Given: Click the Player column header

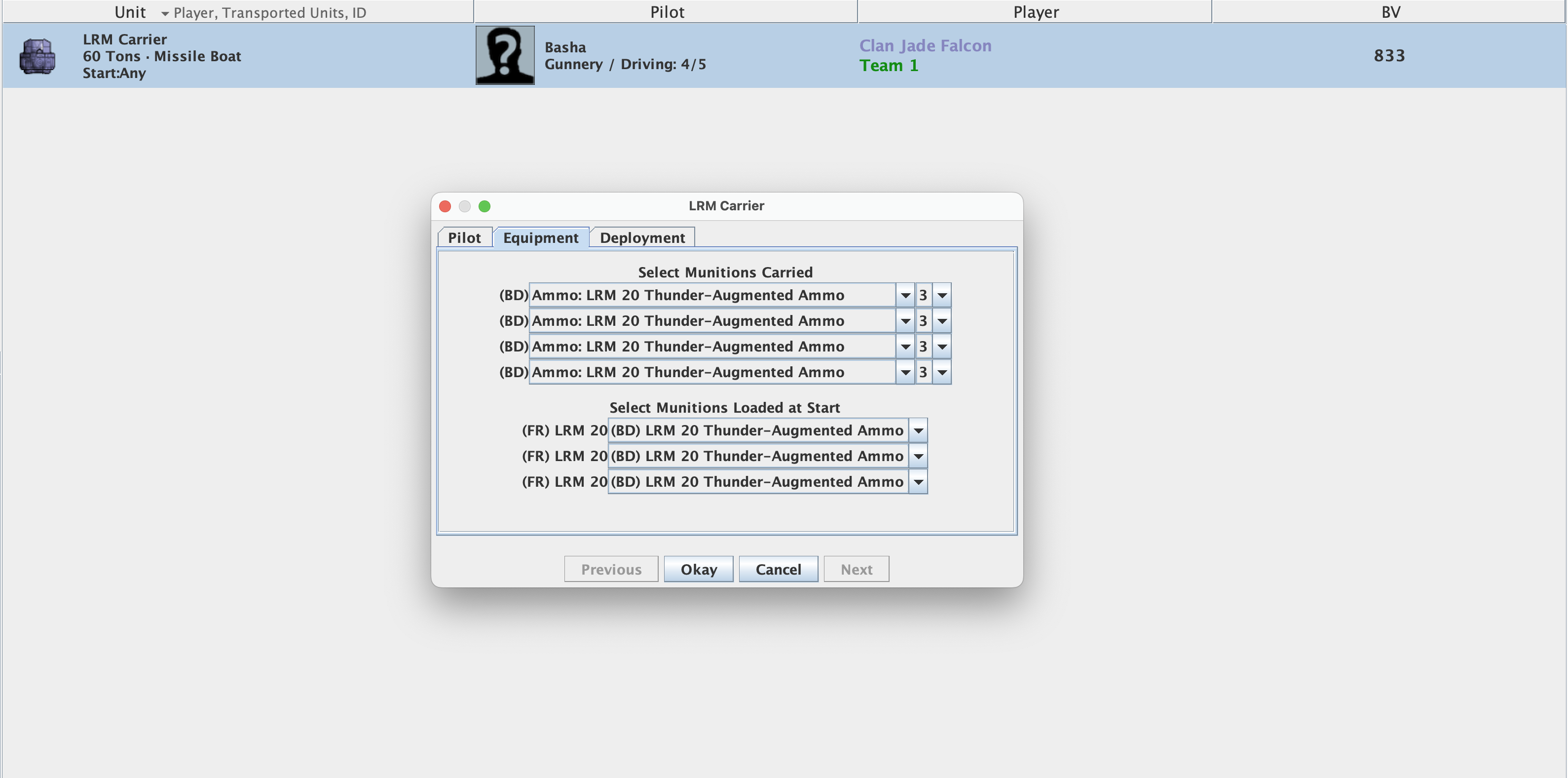Looking at the screenshot, I should 1035,11.
